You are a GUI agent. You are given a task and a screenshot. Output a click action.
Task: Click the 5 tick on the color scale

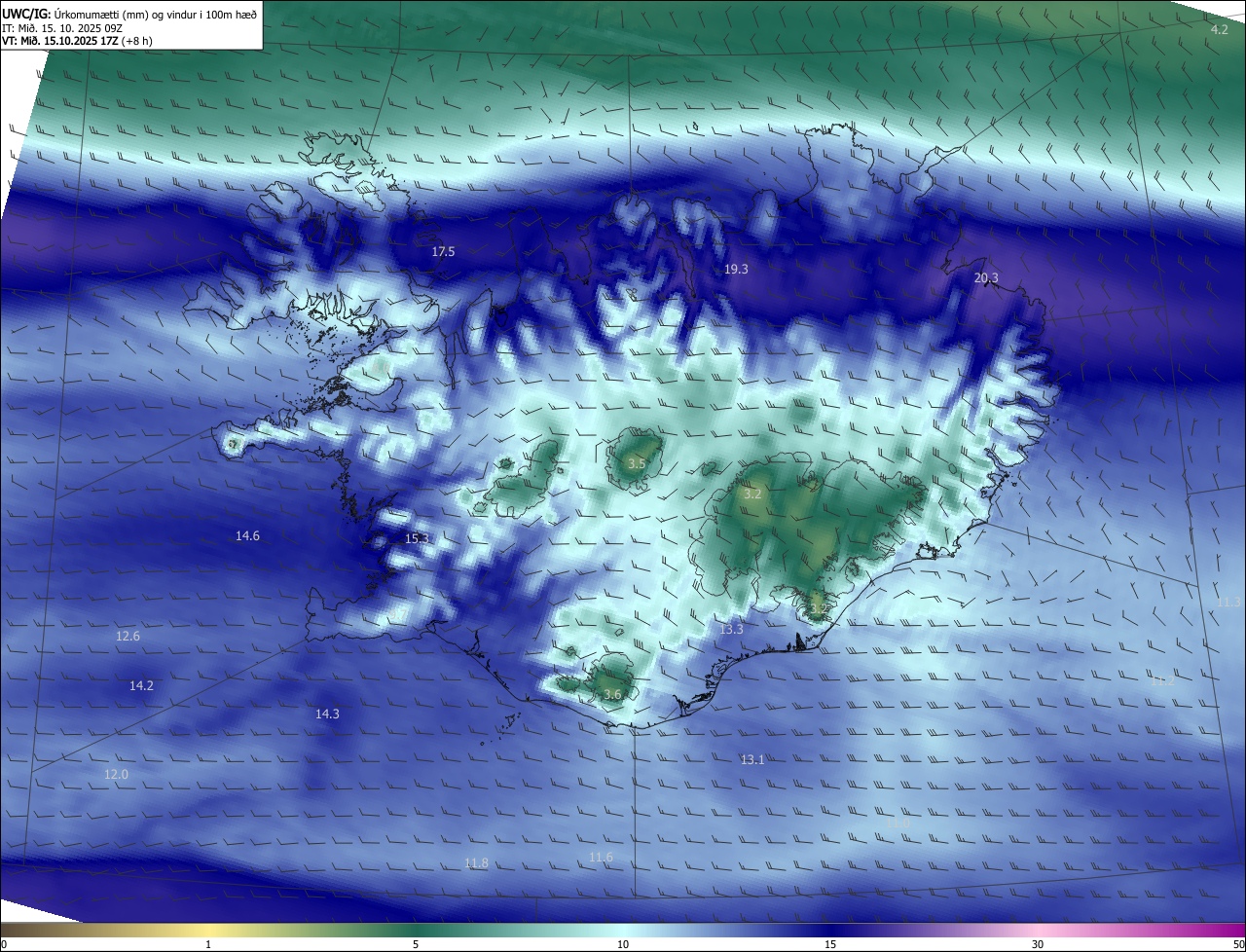pos(416,944)
